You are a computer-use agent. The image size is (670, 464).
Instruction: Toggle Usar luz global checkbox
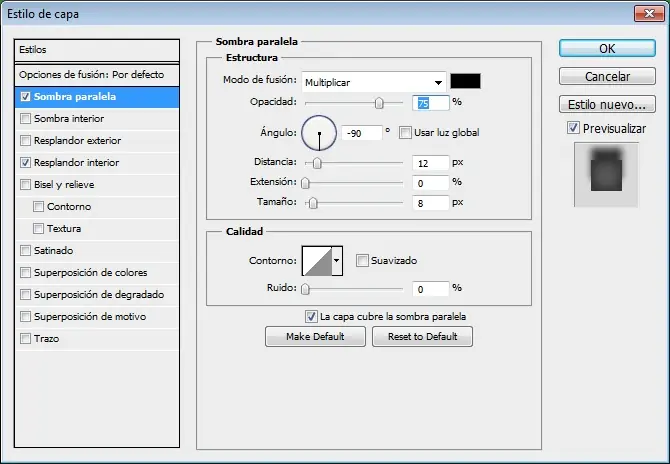[x=405, y=132]
